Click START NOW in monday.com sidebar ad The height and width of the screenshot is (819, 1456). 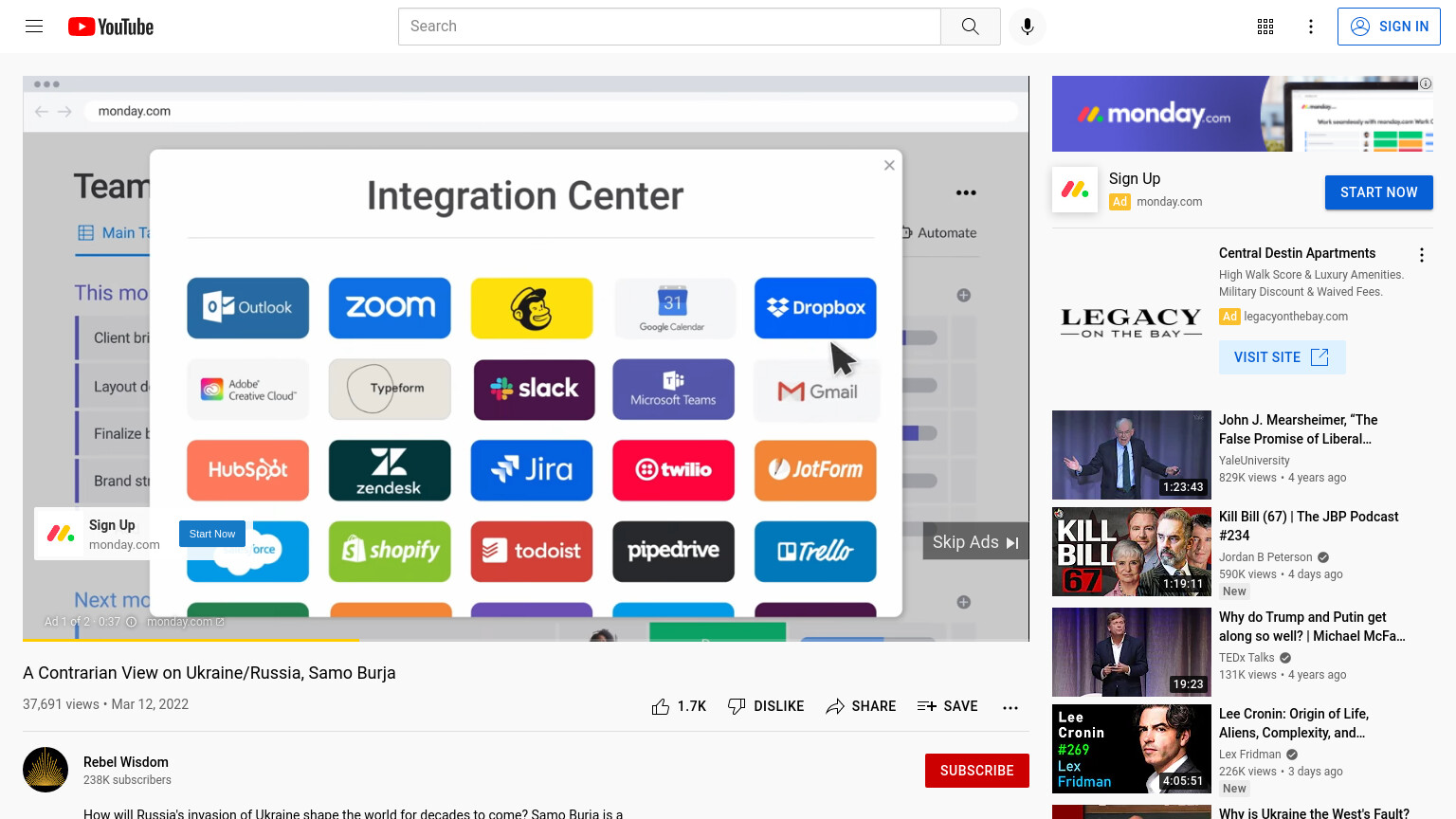[1378, 192]
